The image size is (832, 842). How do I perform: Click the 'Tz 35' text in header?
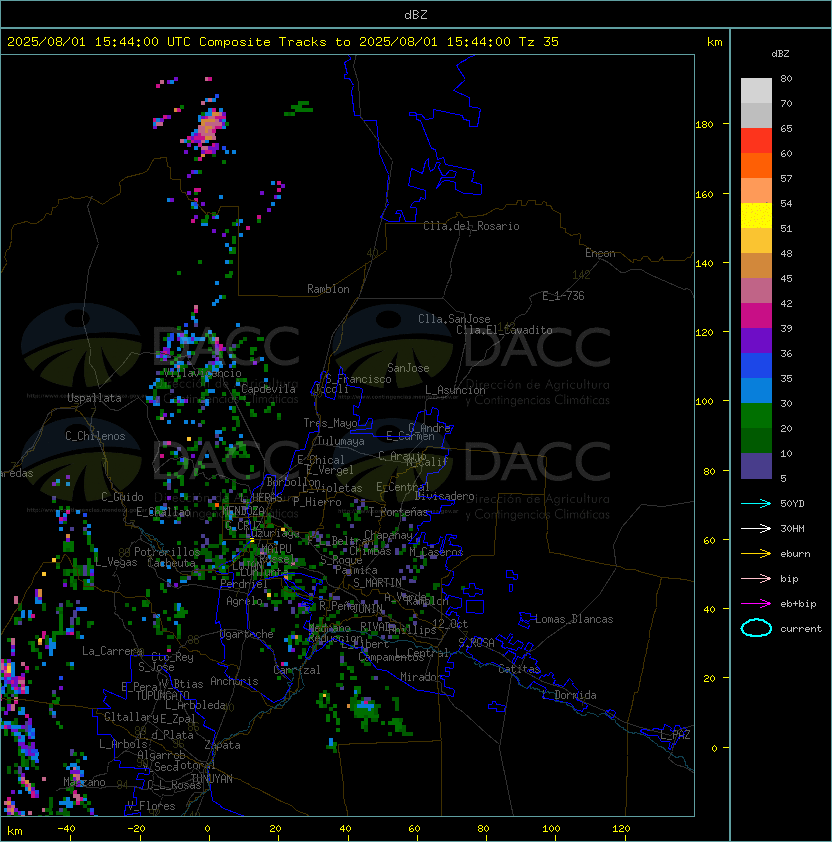click(x=539, y=42)
